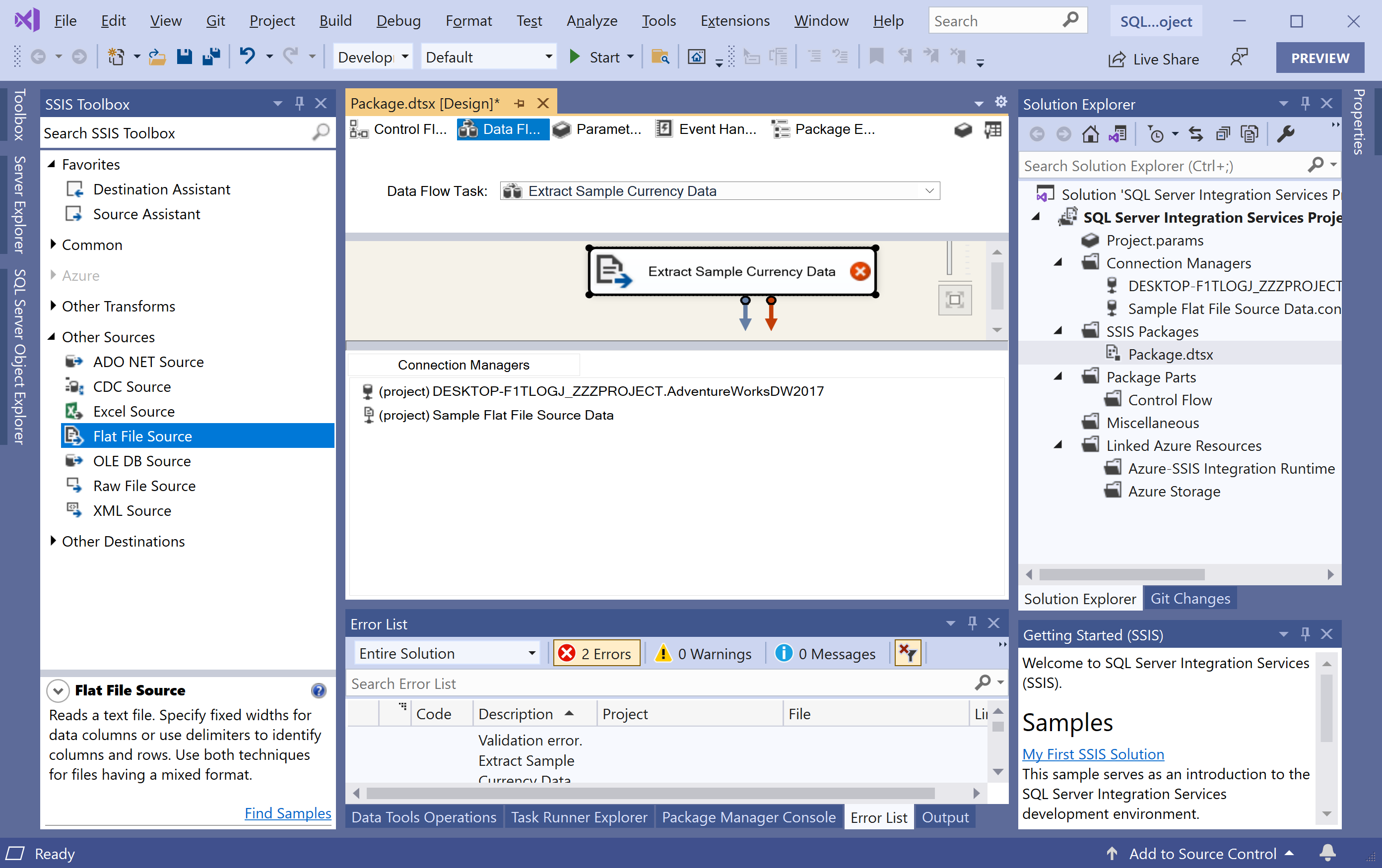Viewport: 1382px width, 868px height.
Task: Click the notifications bell in status bar
Action: coord(1327,853)
